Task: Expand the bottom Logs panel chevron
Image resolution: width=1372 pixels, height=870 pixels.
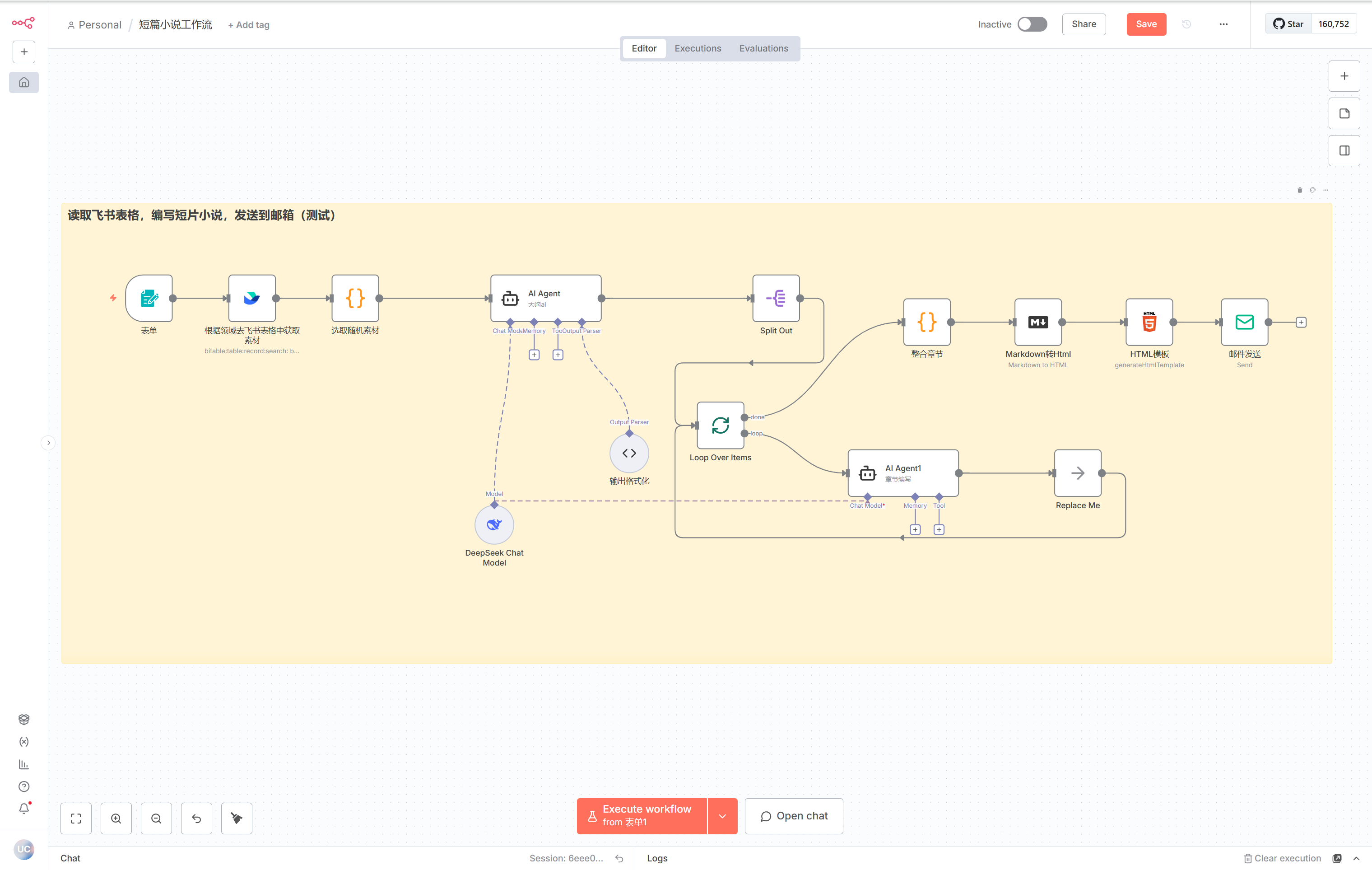Action: pos(1356,858)
